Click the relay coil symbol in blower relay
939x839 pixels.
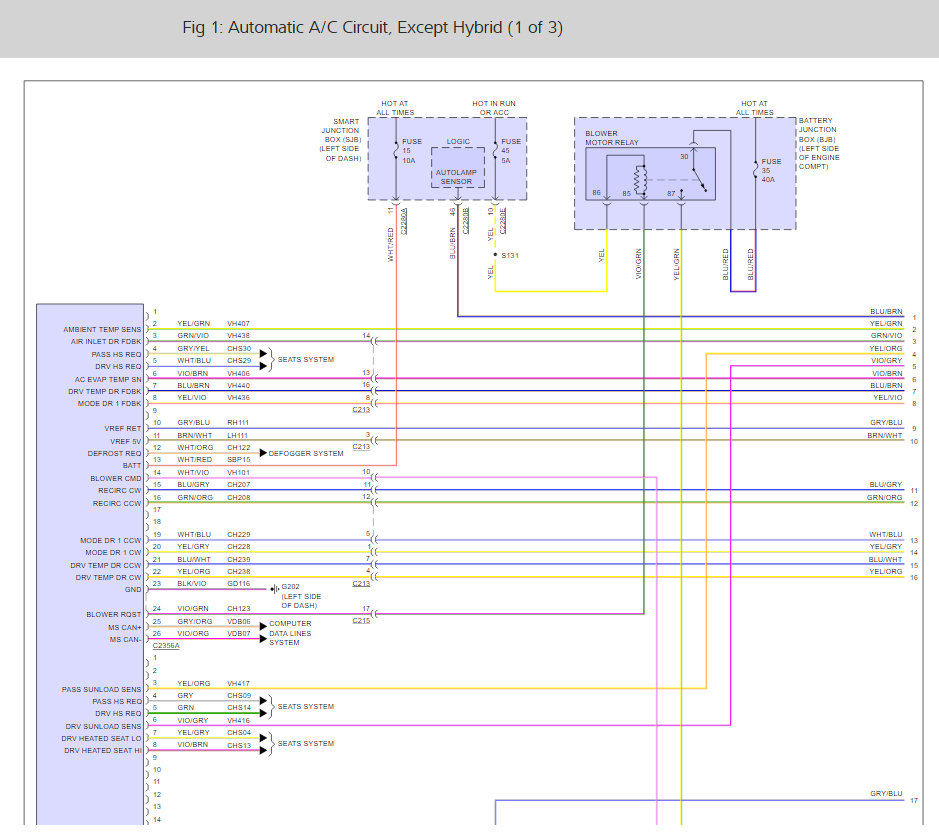point(641,180)
